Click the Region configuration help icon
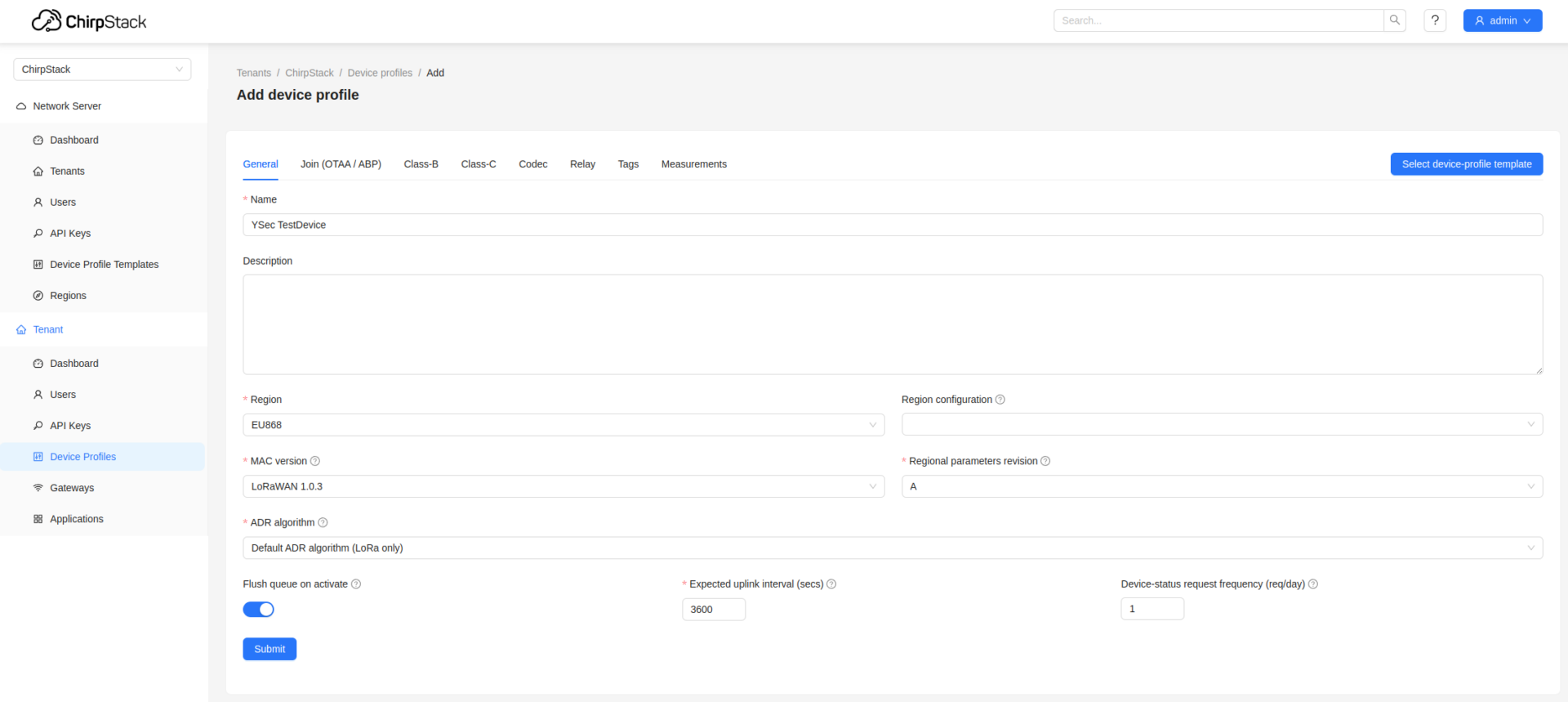The width and height of the screenshot is (1568, 702). pos(1000,400)
